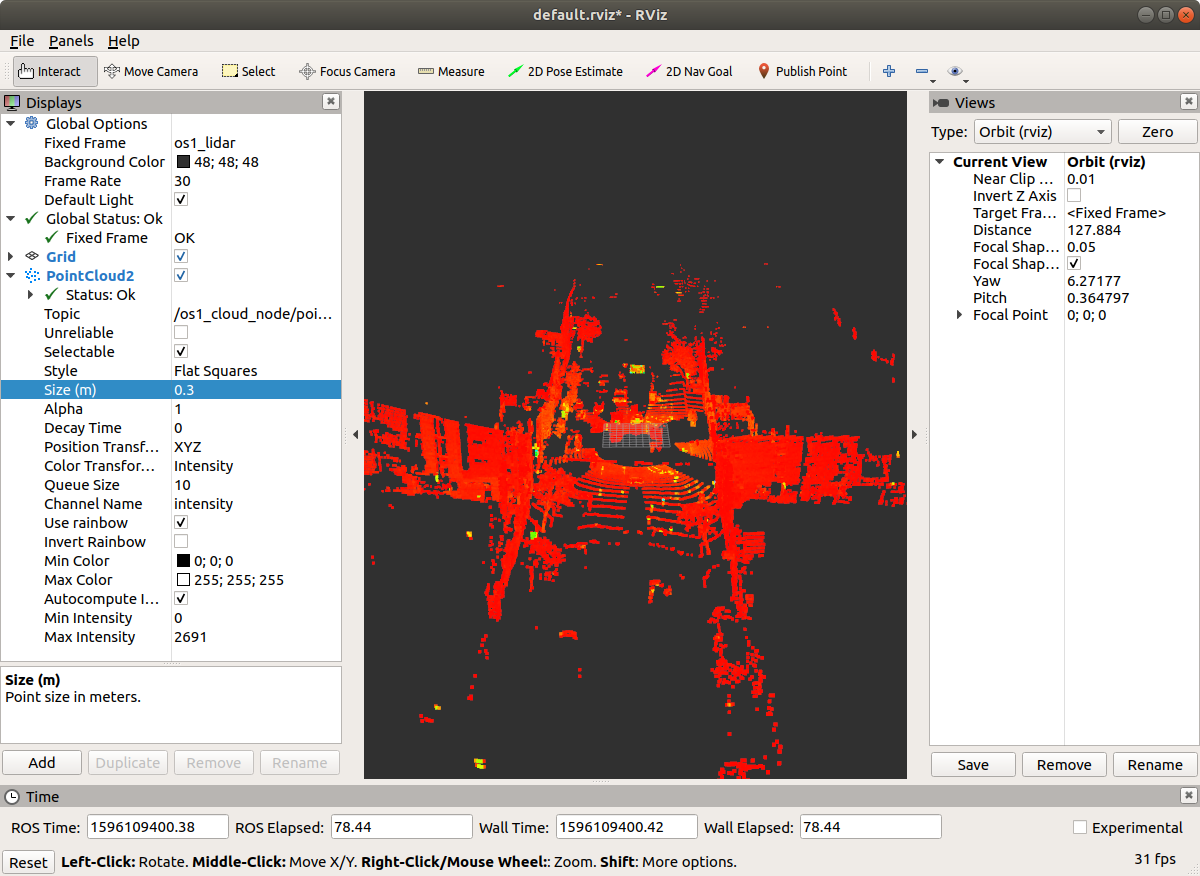Check the Invert Z Axis box

pyautogui.click(x=1074, y=195)
